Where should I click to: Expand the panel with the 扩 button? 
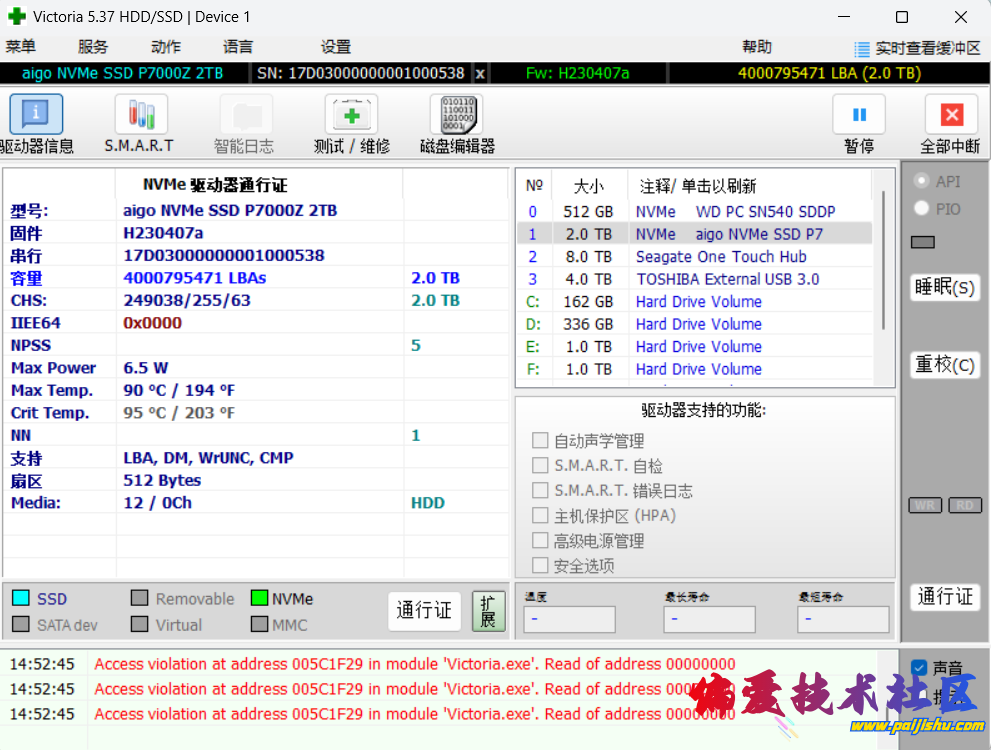pyautogui.click(x=488, y=611)
